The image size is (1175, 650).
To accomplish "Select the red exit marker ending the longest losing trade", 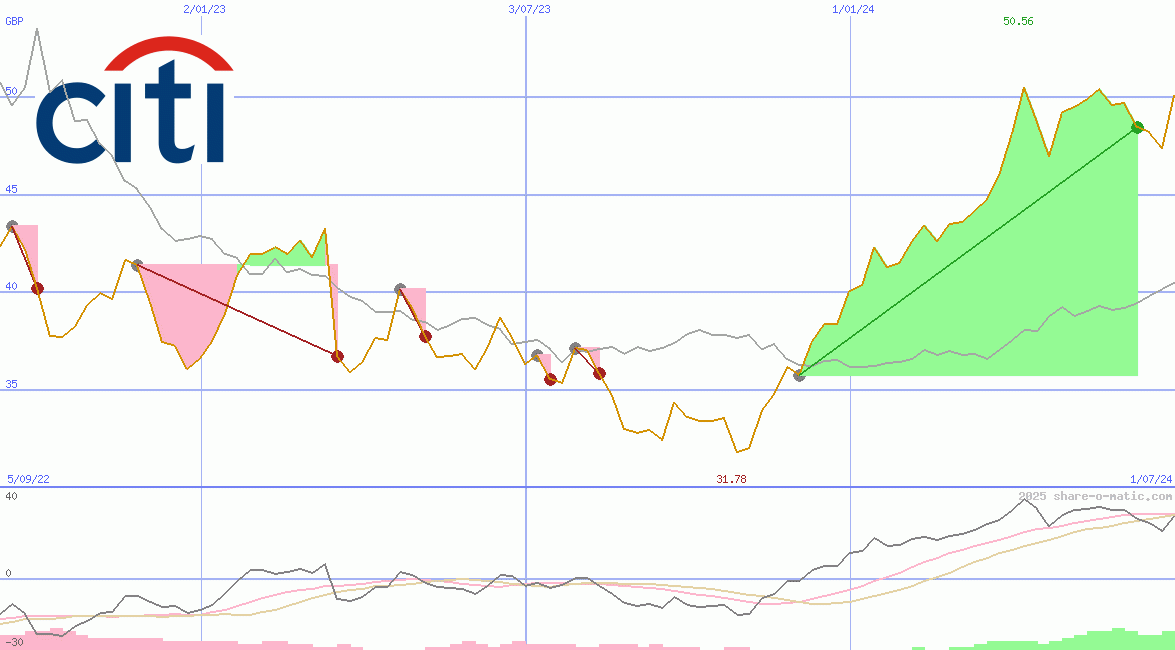I will 337,356.
